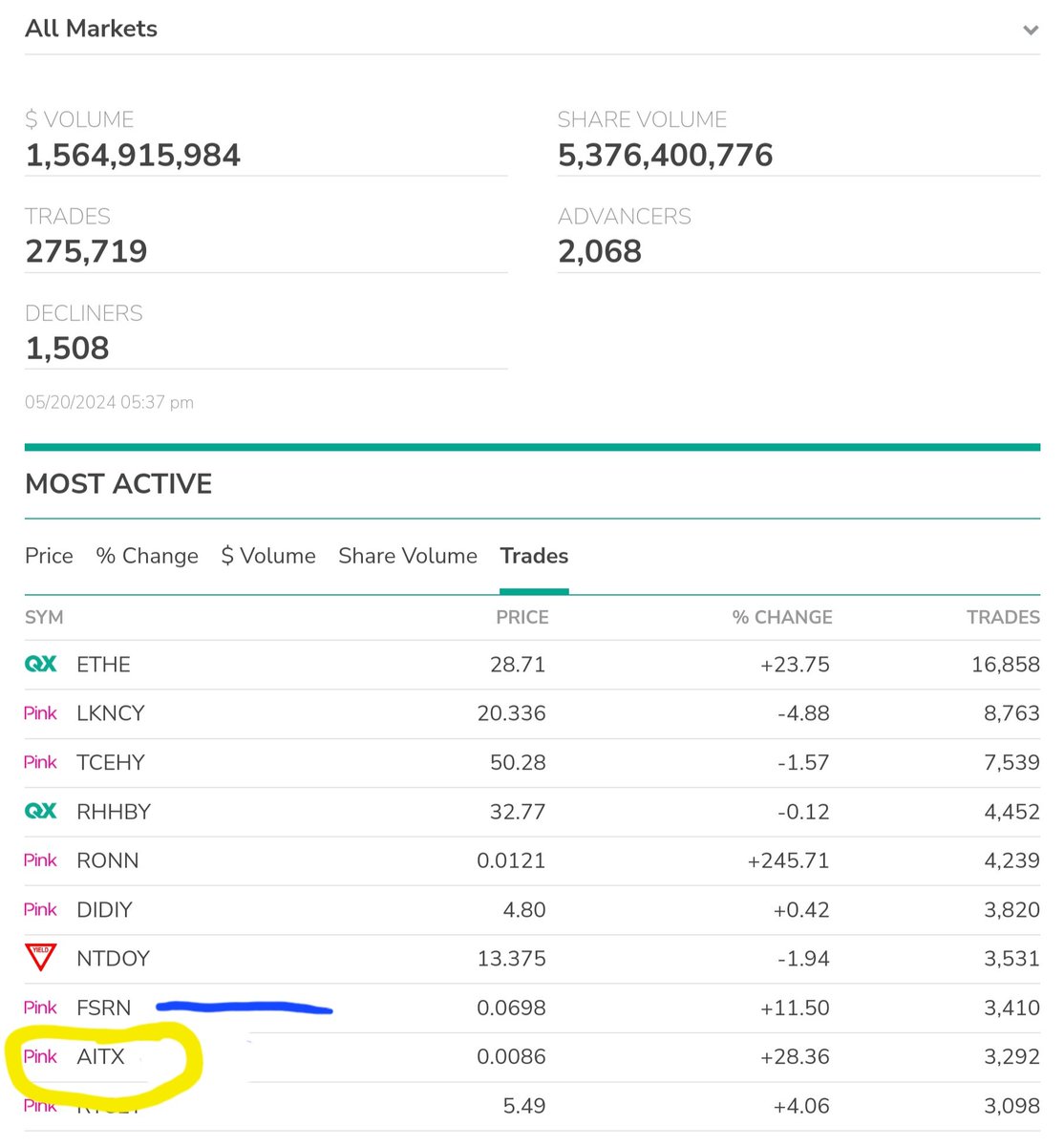Image resolution: width=1064 pixels, height=1146 pixels.
Task: Switch to the $ Volume tab
Action: tap(268, 556)
